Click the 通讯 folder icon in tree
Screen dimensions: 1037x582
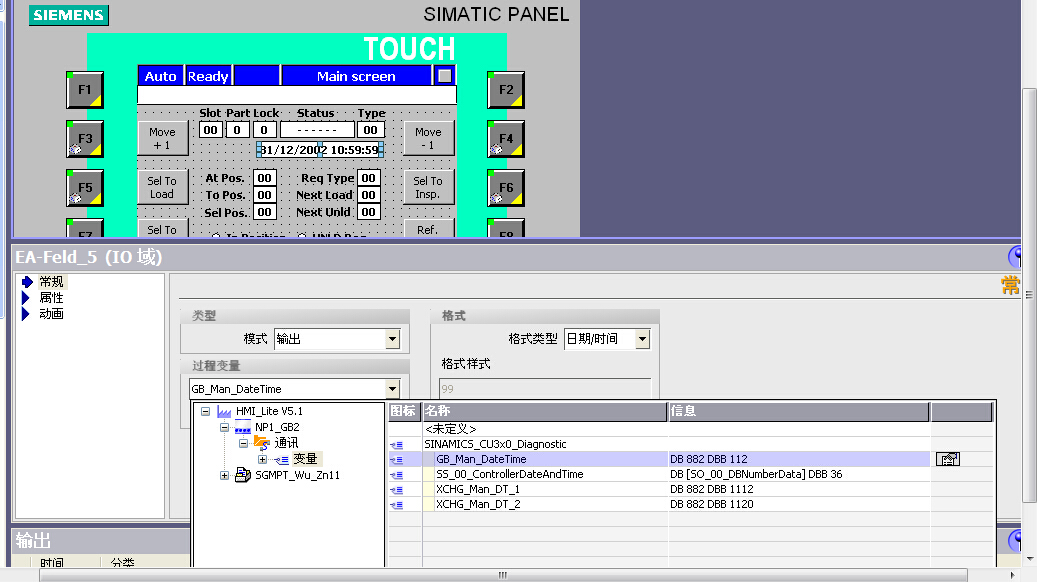tap(262, 443)
